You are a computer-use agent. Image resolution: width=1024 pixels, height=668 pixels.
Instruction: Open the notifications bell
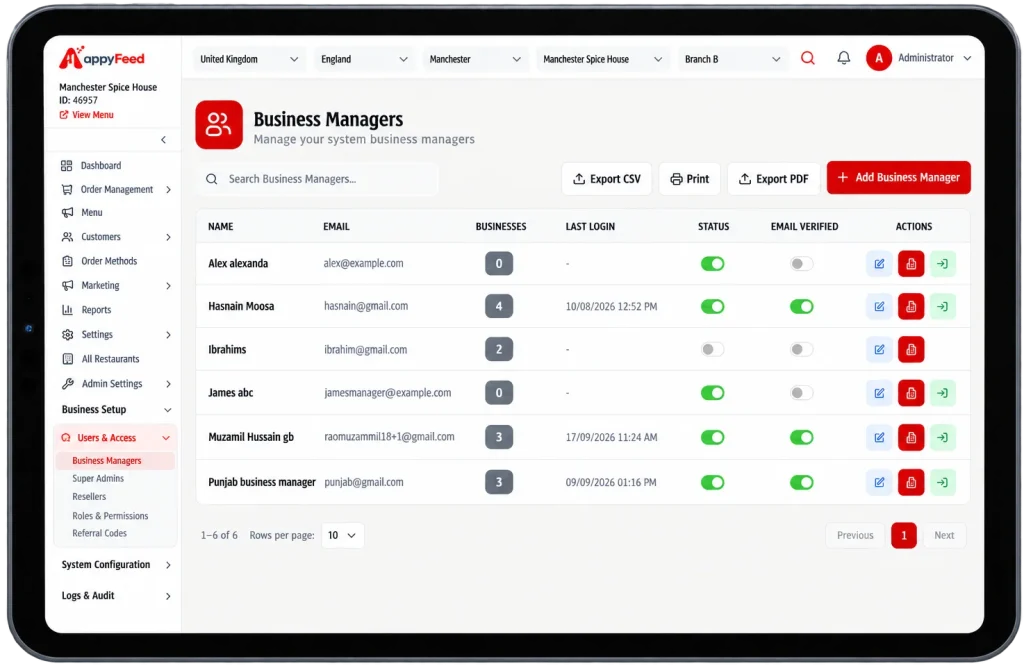pyautogui.click(x=844, y=58)
